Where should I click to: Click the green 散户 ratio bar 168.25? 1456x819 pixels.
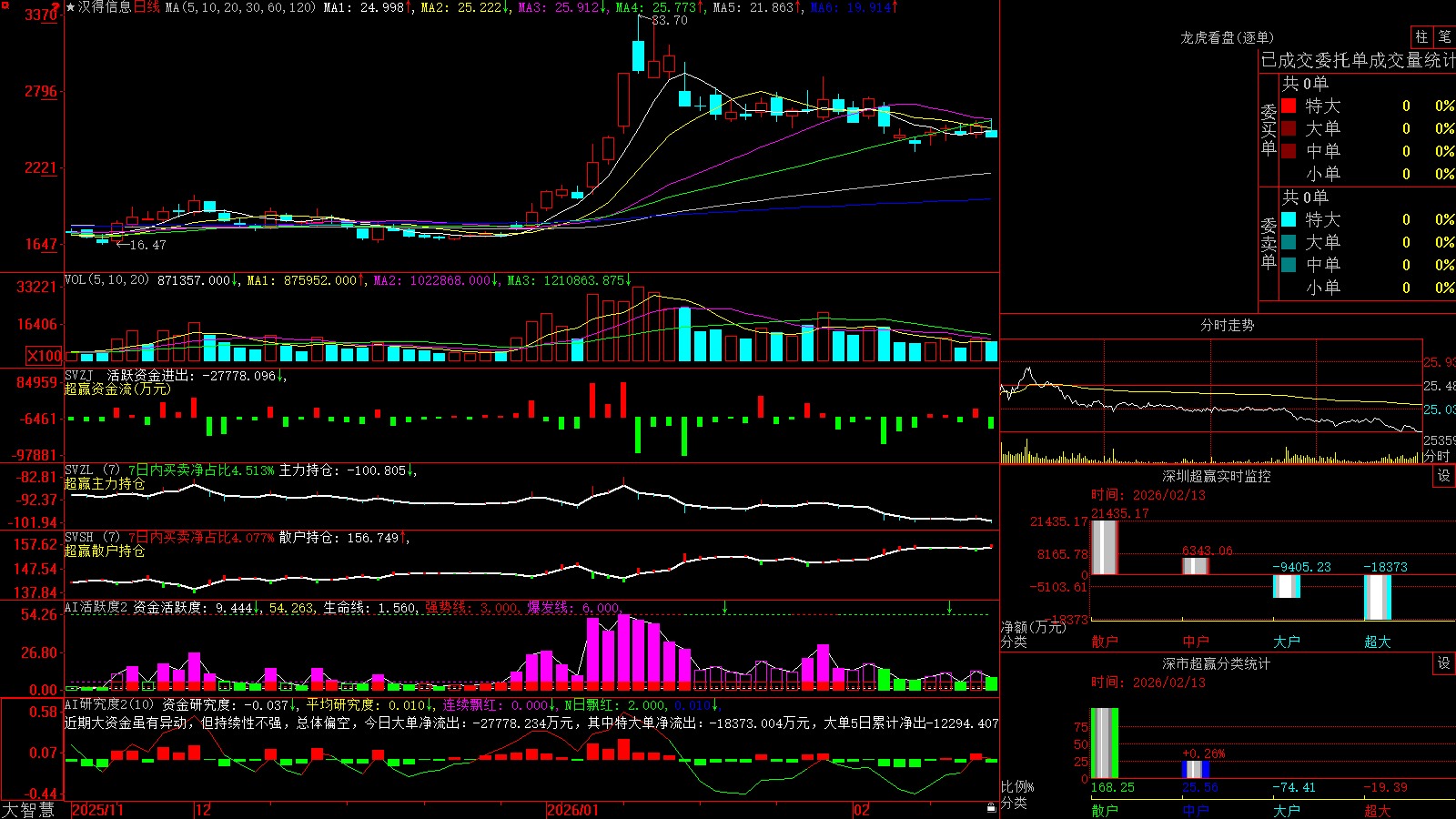pos(1105,743)
